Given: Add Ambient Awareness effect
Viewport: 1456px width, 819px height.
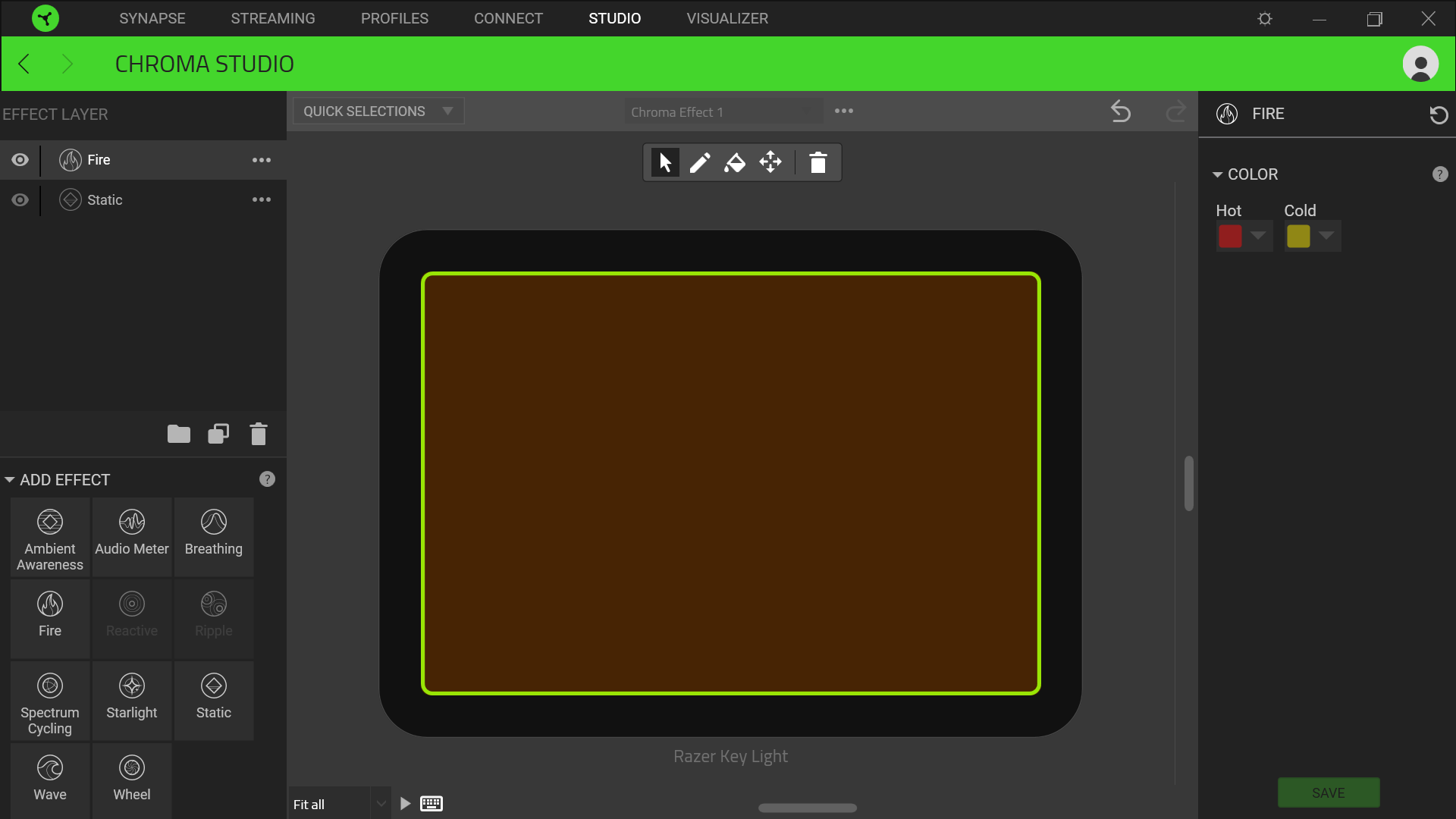Looking at the screenshot, I should click(x=50, y=538).
